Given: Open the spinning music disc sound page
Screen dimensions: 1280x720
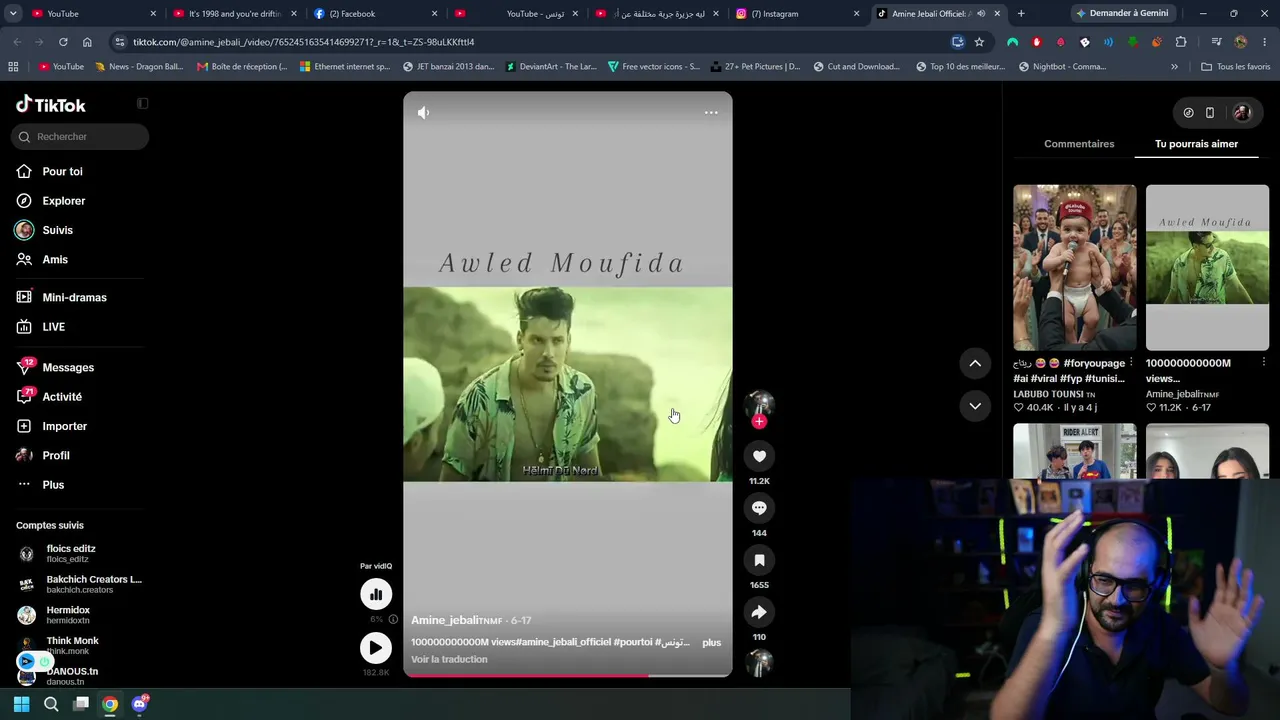Looking at the screenshot, I should (x=760, y=662).
